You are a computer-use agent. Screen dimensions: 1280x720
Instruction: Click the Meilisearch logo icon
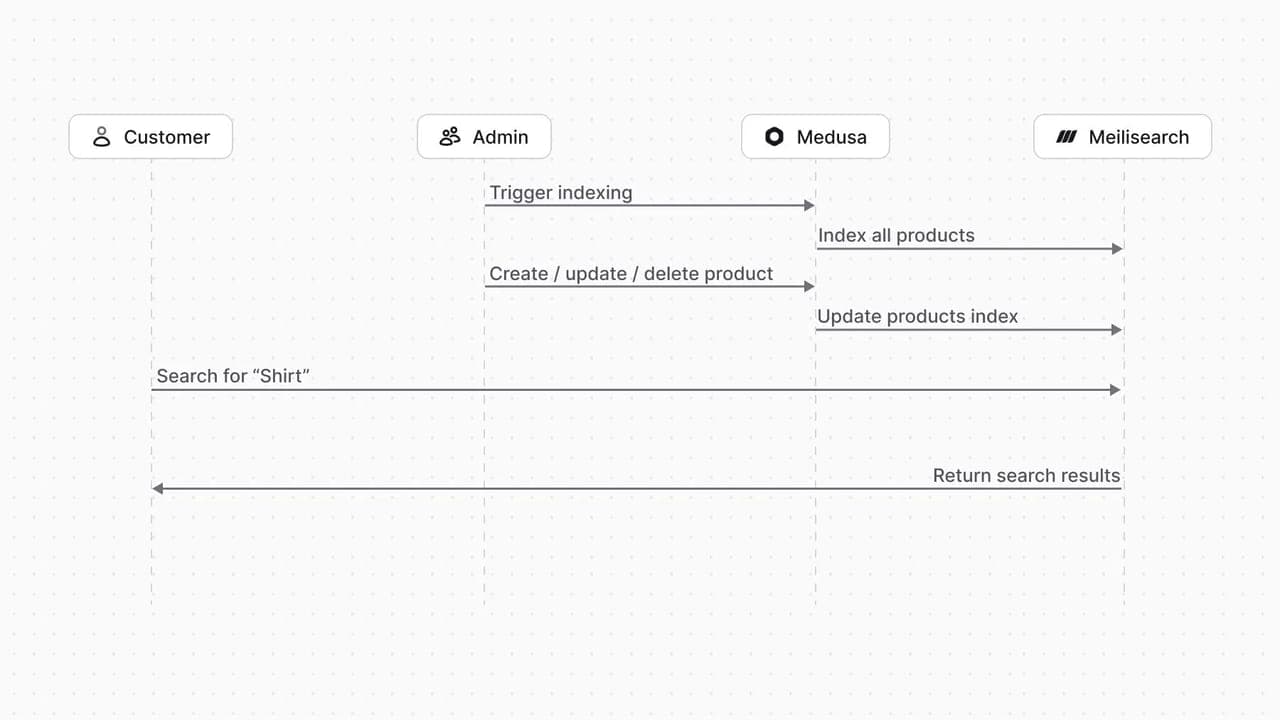click(x=1067, y=137)
